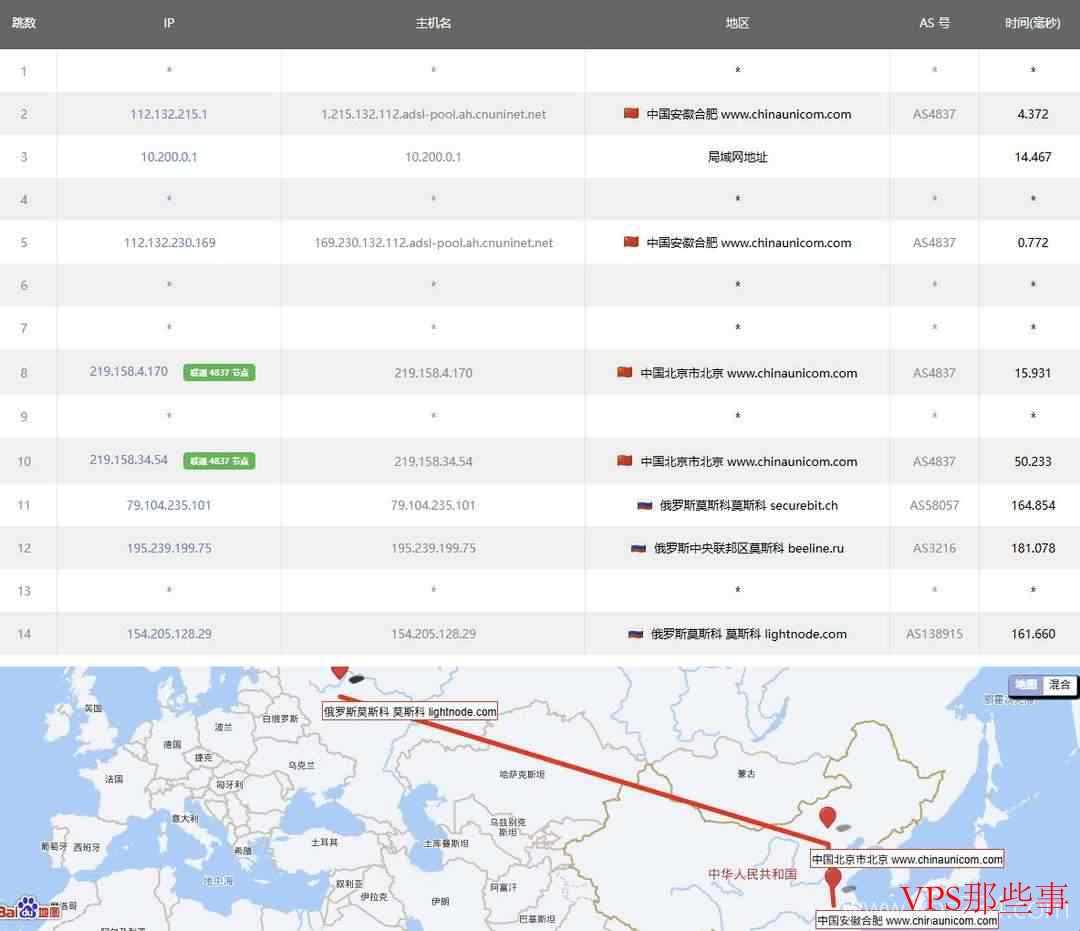
Task: Click the AS3216 cell
Action: point(934,548)
